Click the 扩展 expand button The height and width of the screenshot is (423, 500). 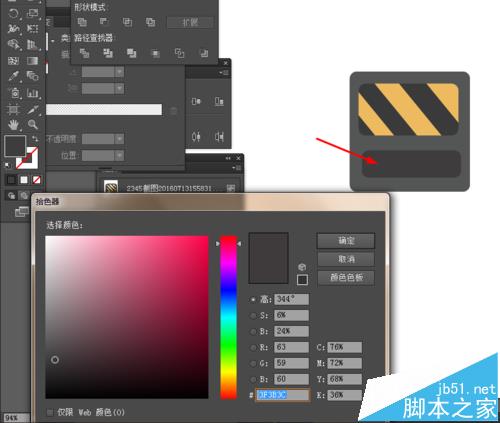[190, 22]
